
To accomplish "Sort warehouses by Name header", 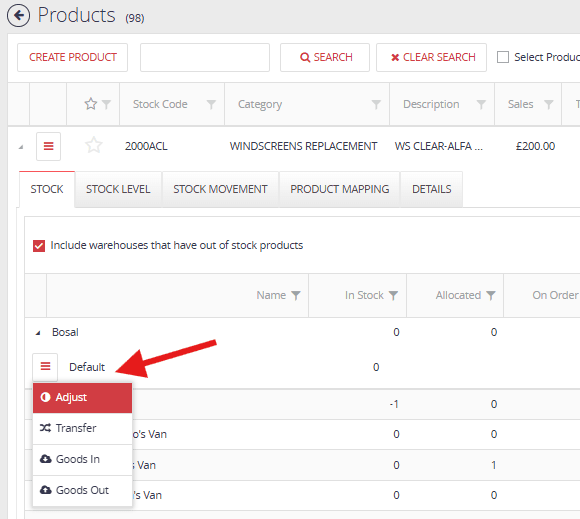I will (271, 295).
